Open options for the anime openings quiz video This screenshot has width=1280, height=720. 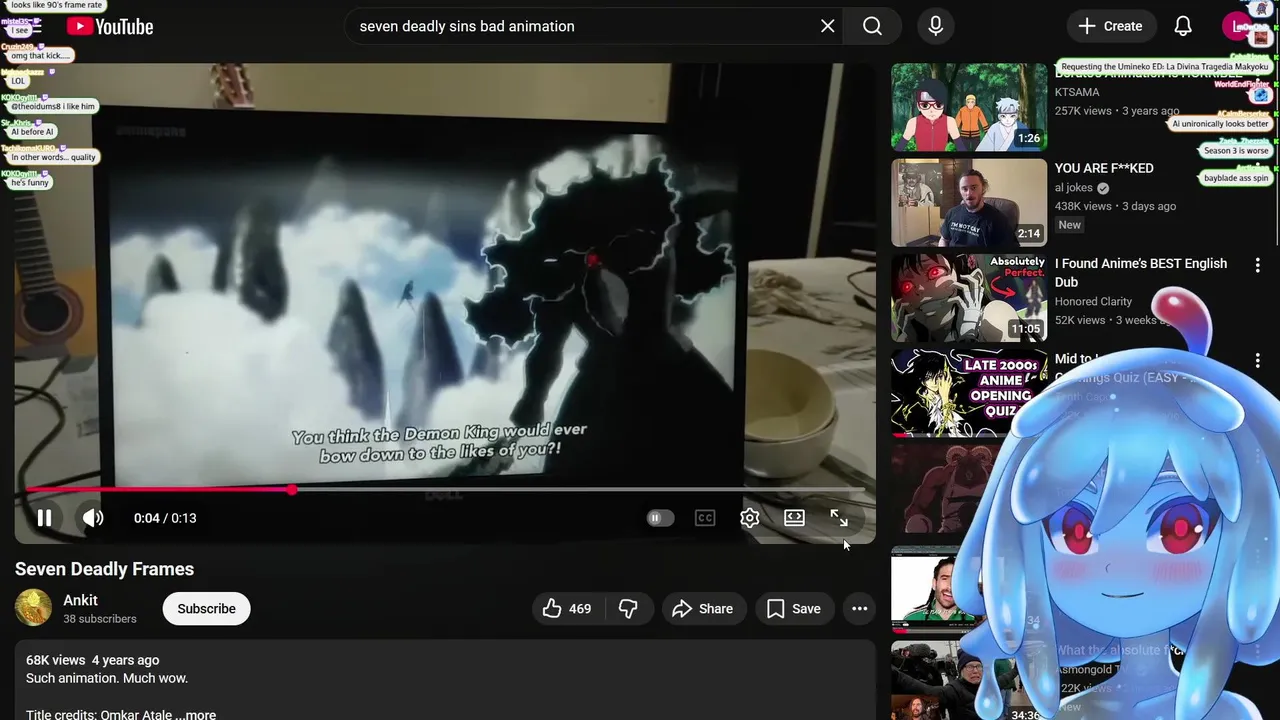click(1257, 360)
